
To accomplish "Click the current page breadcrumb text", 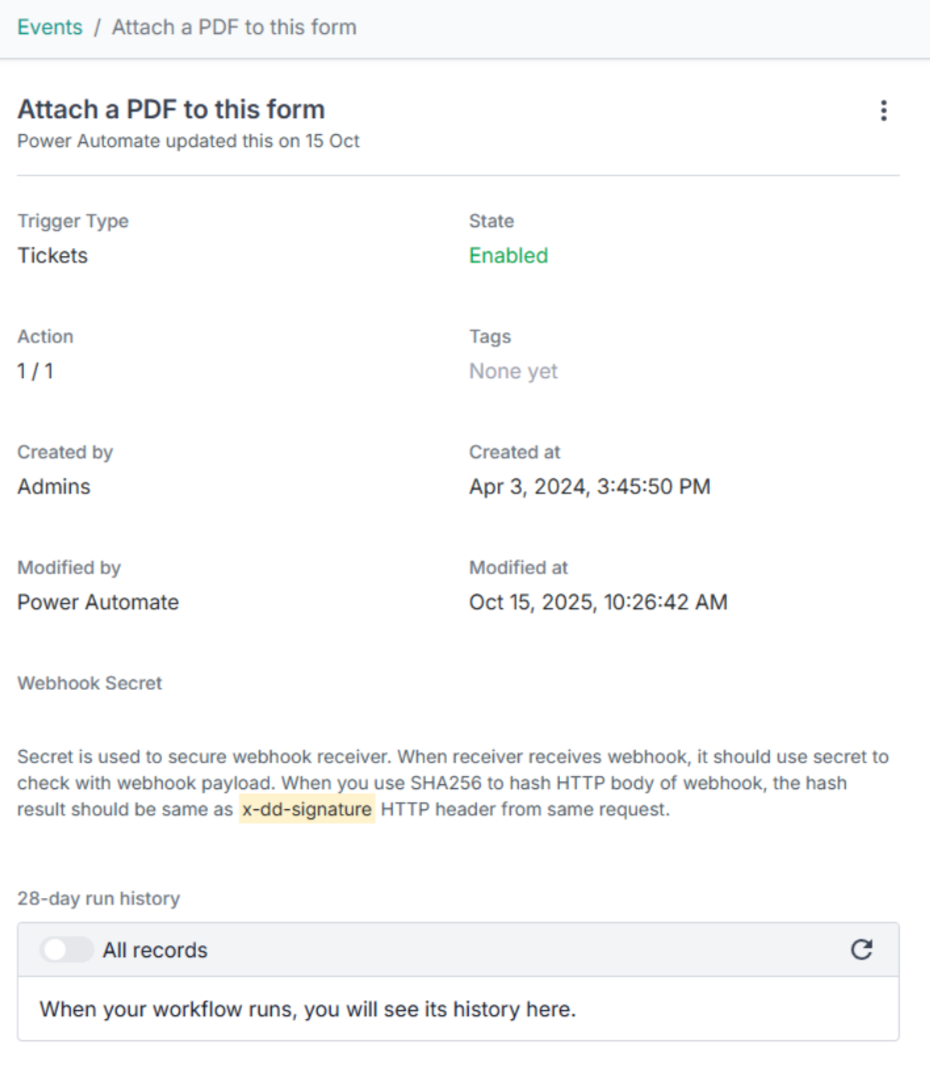I will pyautogui.click(x=234, y=27).
